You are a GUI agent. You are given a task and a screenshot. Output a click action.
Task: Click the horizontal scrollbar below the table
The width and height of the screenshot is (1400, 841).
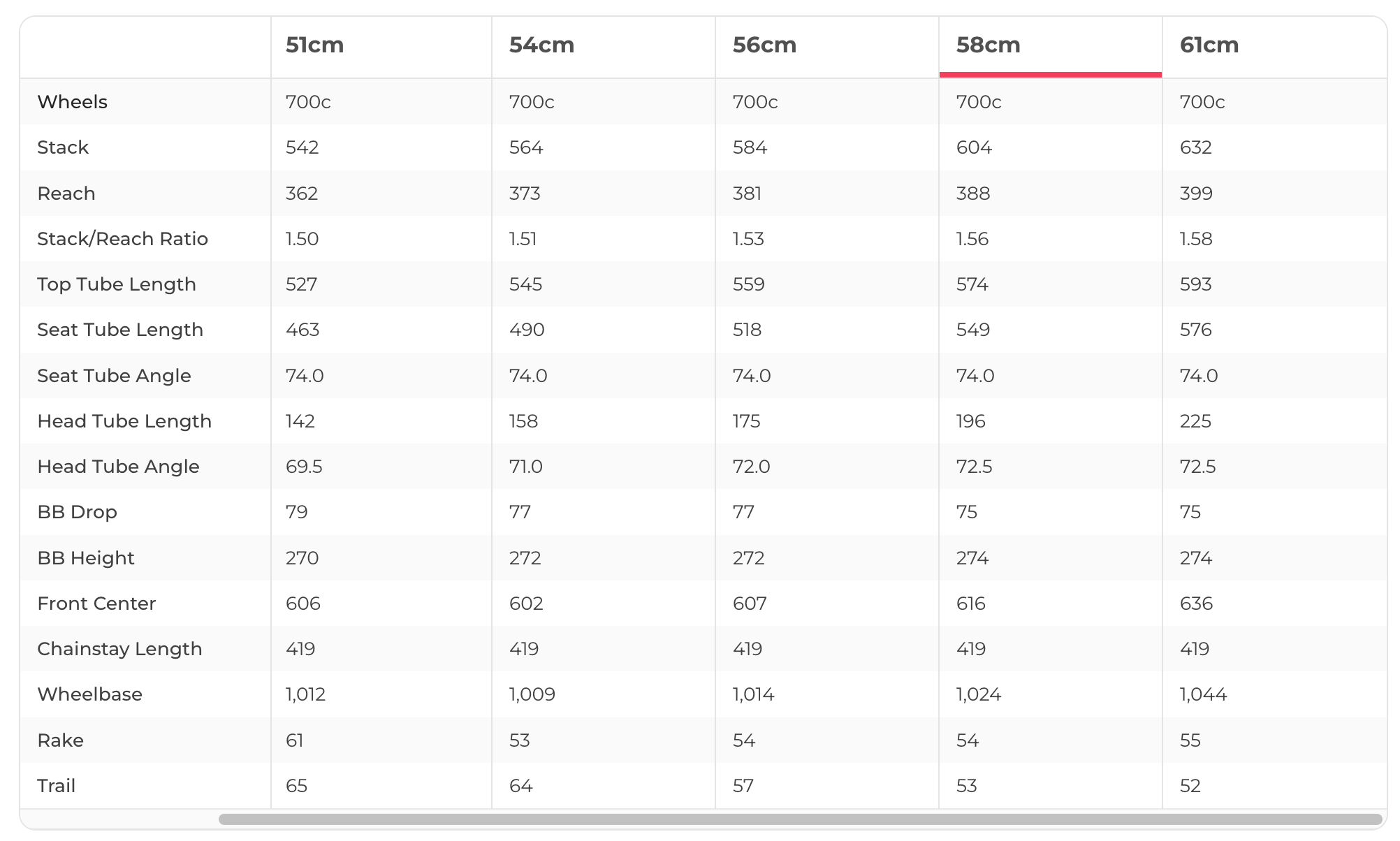(800, 819)
